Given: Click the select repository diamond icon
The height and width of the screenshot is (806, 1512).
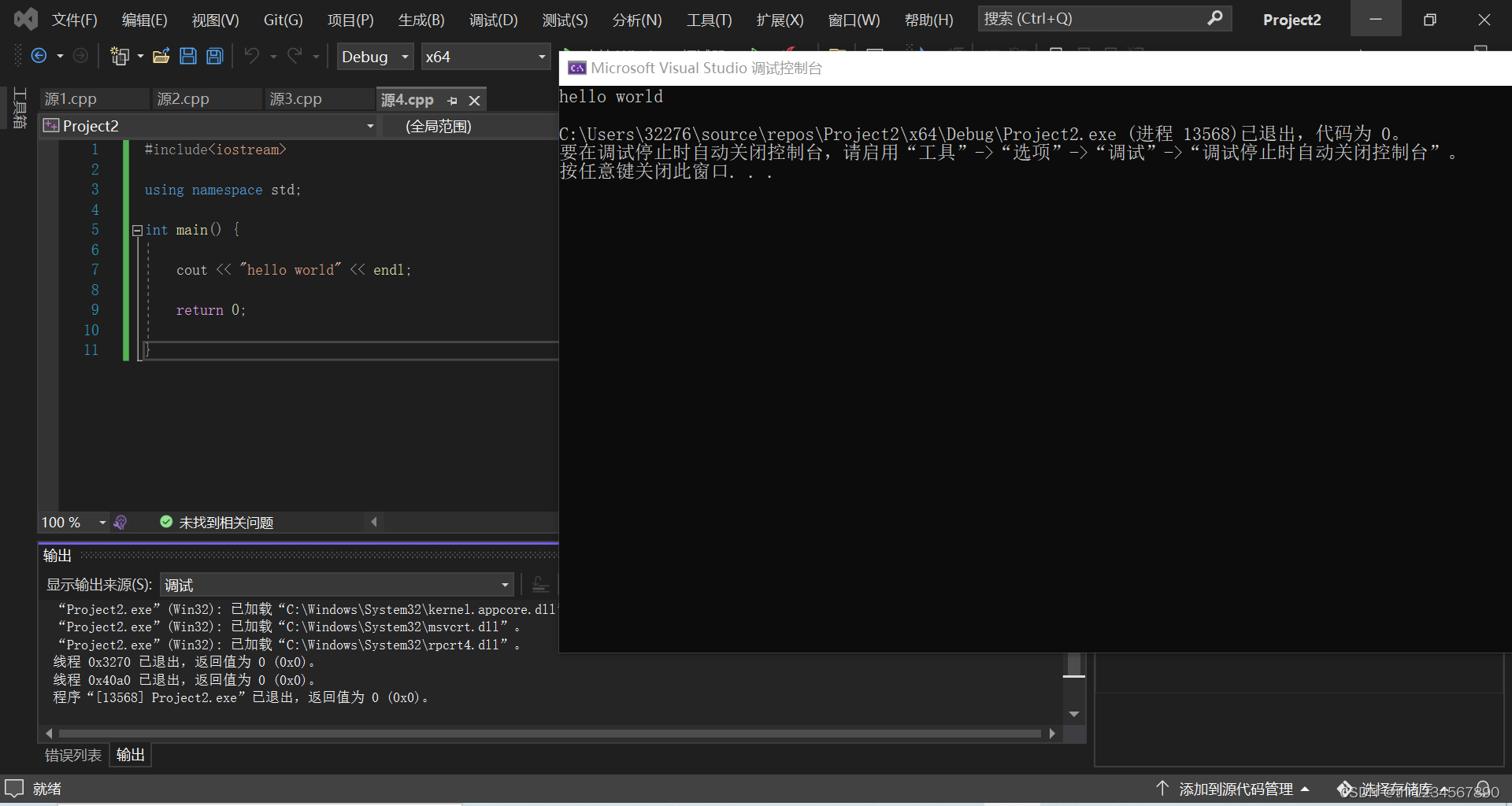Looking at the screenshot, I should (x=1345, y=788).
